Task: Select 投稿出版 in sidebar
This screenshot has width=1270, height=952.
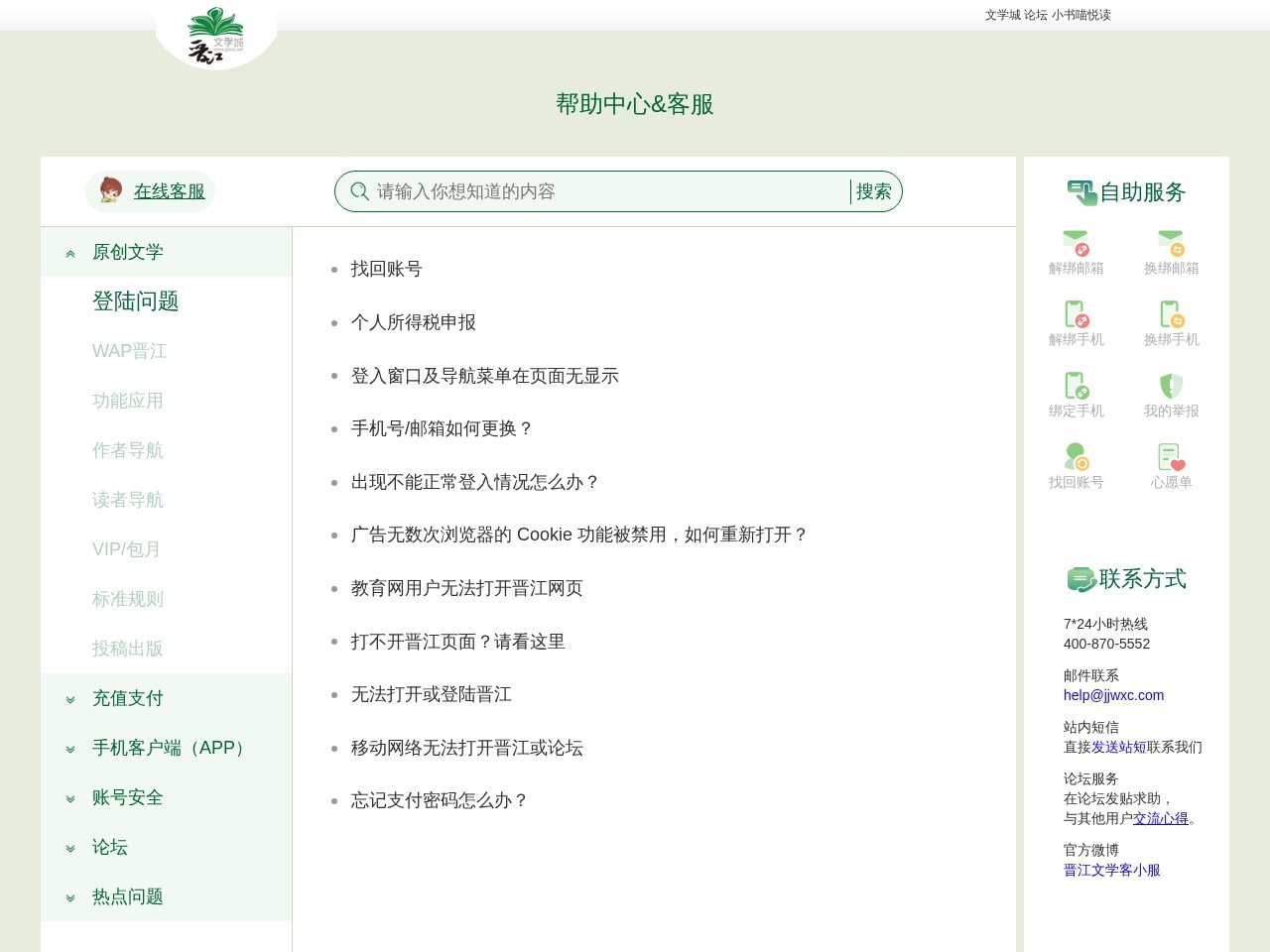Action: [128, 649]
